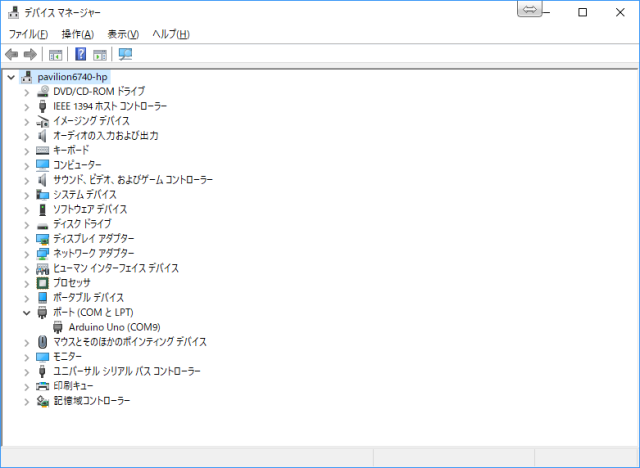Toggle the action pane toolbar icon
640x468 pixels.
tap(100, 55)
